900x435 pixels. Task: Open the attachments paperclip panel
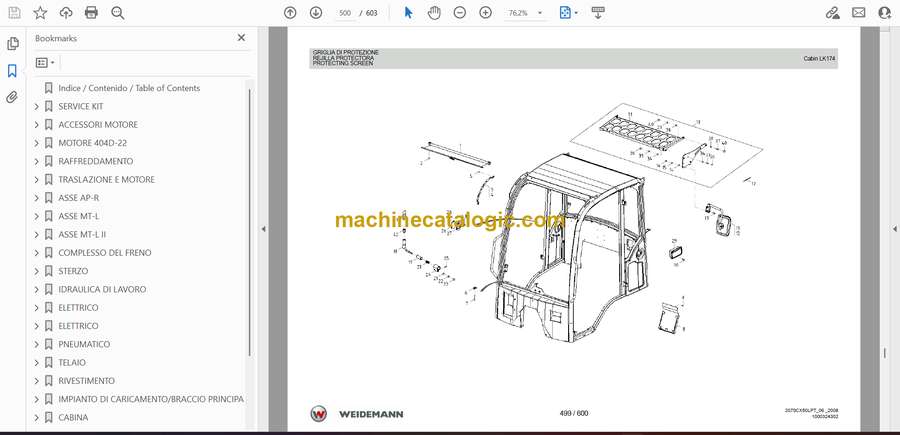pyautogui.click(x=13, y=98)
